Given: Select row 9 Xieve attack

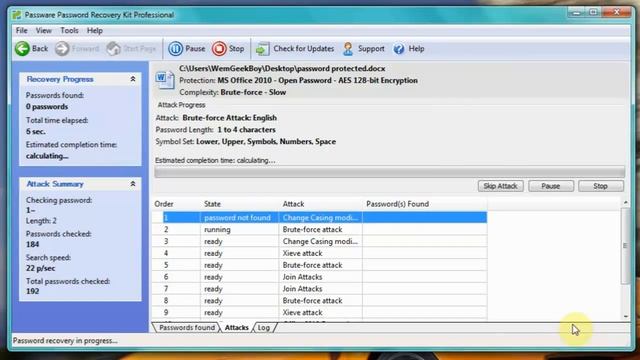Looking at the screenshot, I should click(320, 312).
